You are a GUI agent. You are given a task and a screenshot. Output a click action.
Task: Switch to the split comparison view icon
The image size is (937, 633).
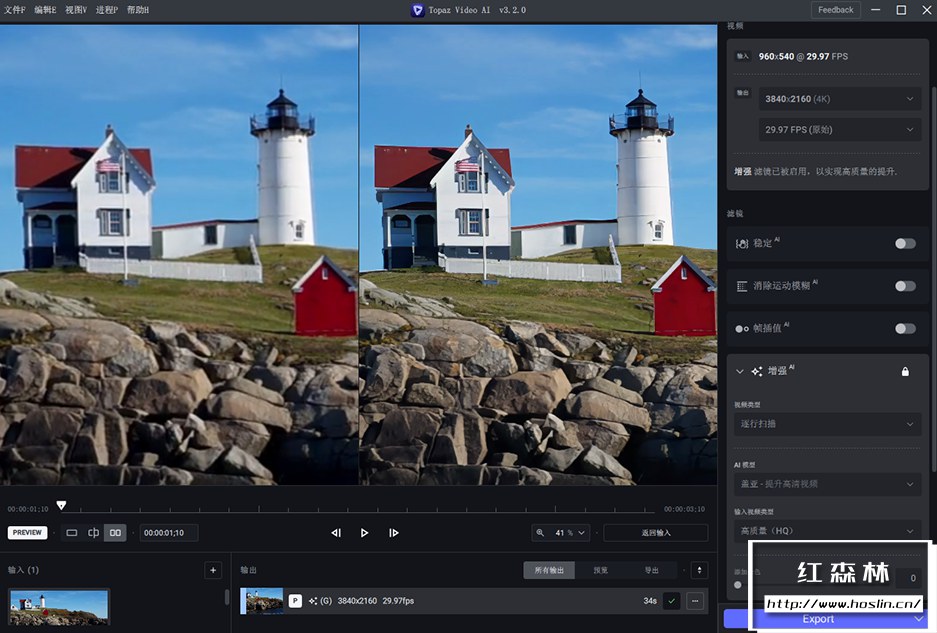coord(93,532)
